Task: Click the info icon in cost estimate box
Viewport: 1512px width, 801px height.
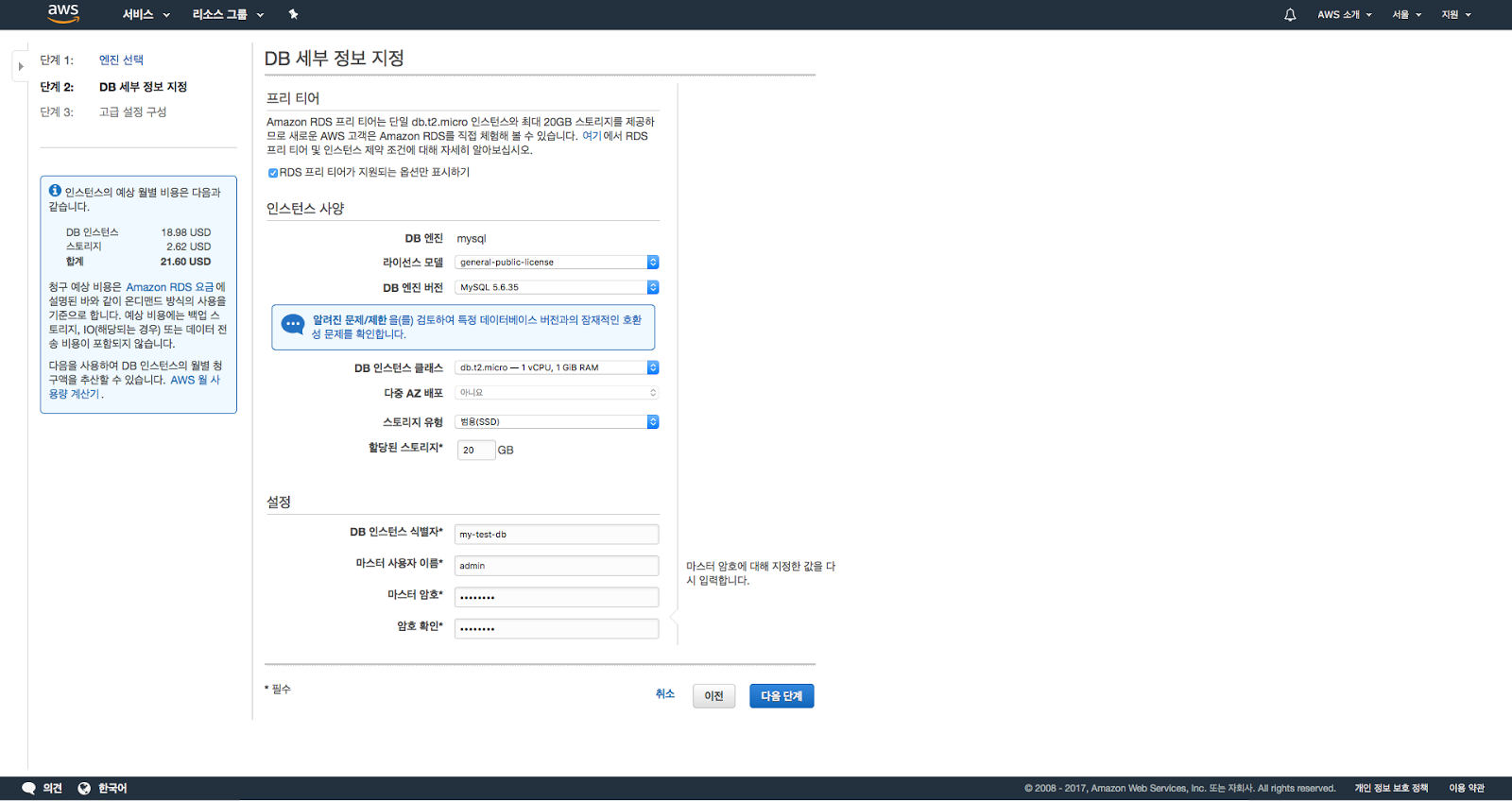Action: 55,191
